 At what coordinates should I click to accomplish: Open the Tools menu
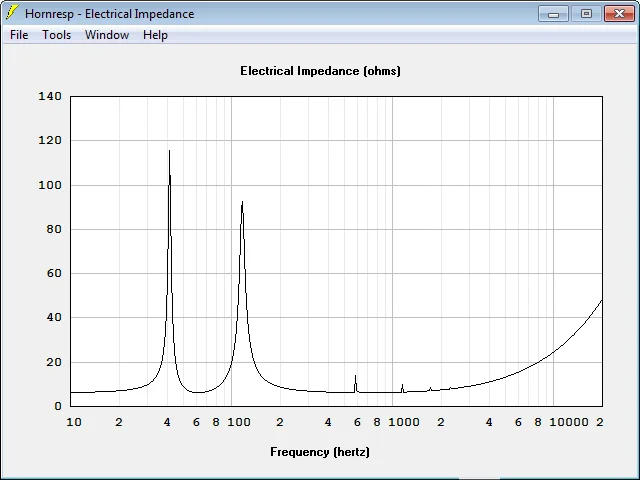57,35
